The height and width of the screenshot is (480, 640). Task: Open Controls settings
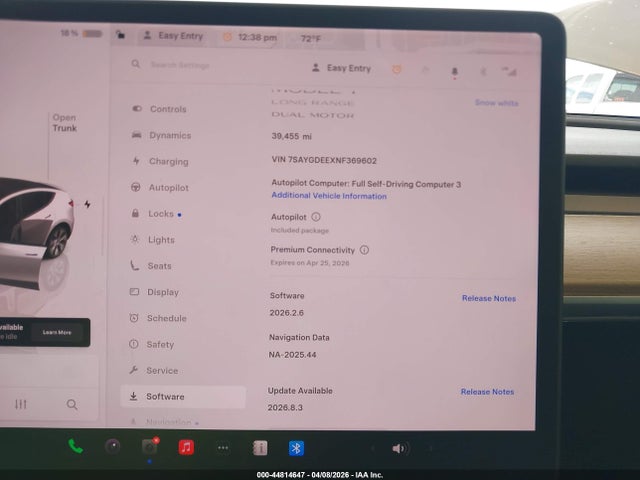[159, 109]
